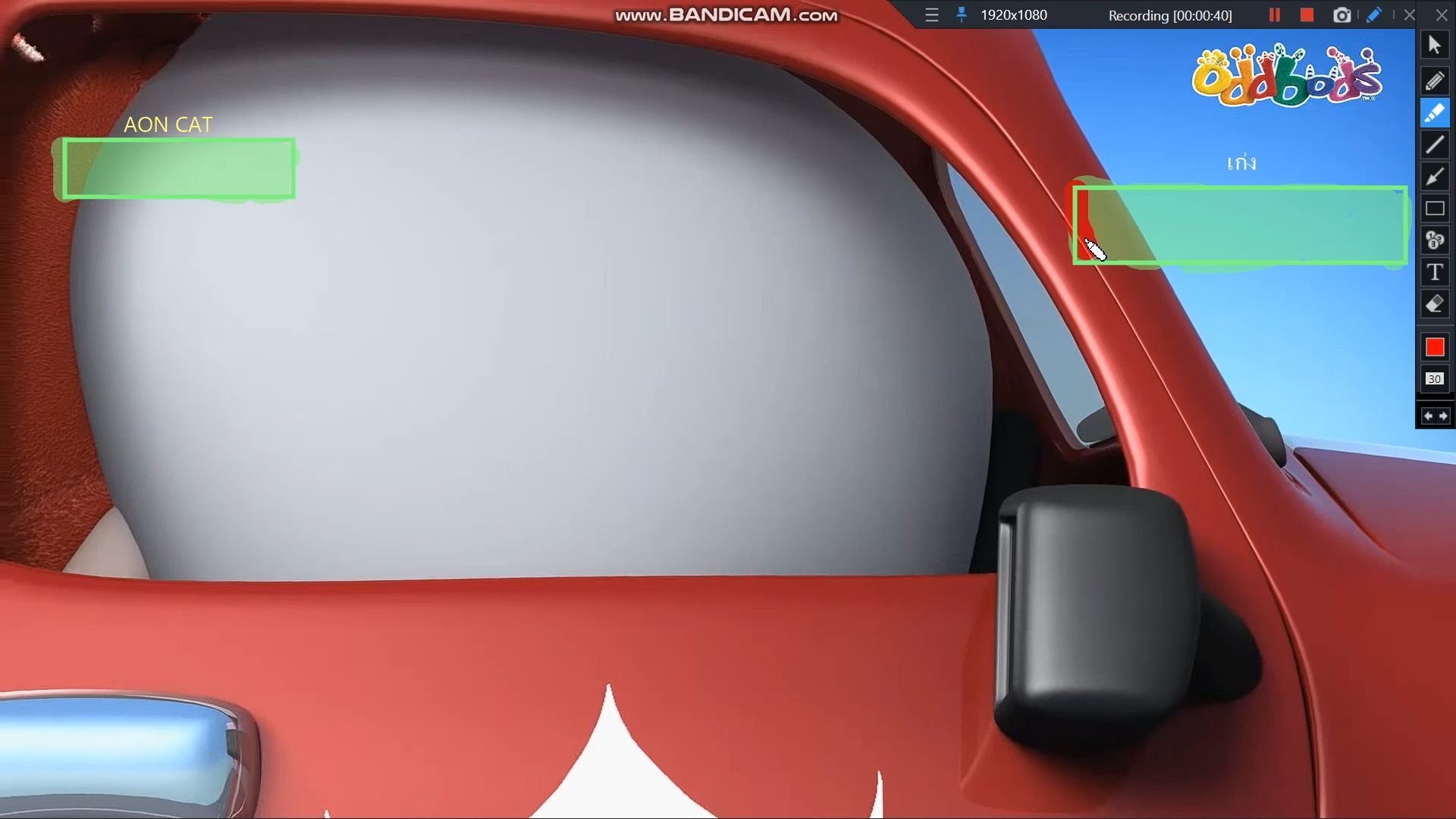Close the drawing toolbar with the X
Screen dimensions: 1456x819
coord(1442,15)
